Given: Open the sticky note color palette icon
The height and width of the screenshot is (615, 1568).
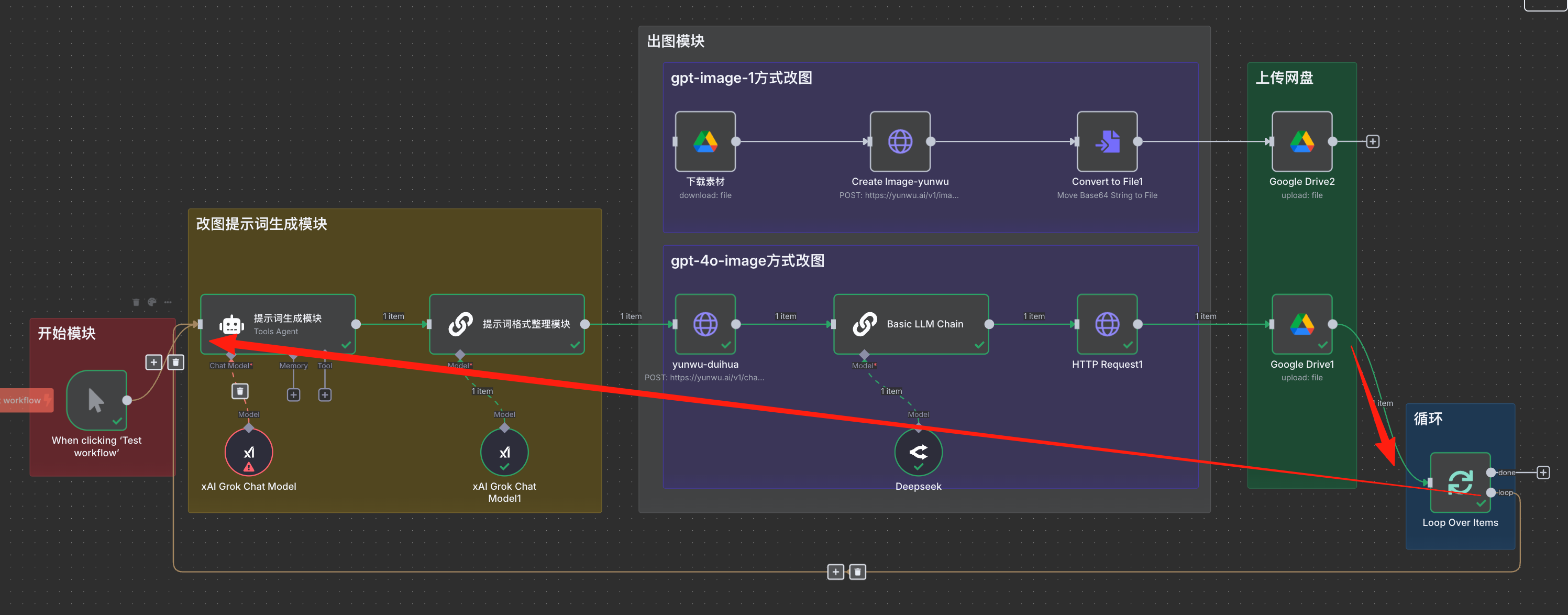Looking at the screenshot, I should (x=151, y=302).
